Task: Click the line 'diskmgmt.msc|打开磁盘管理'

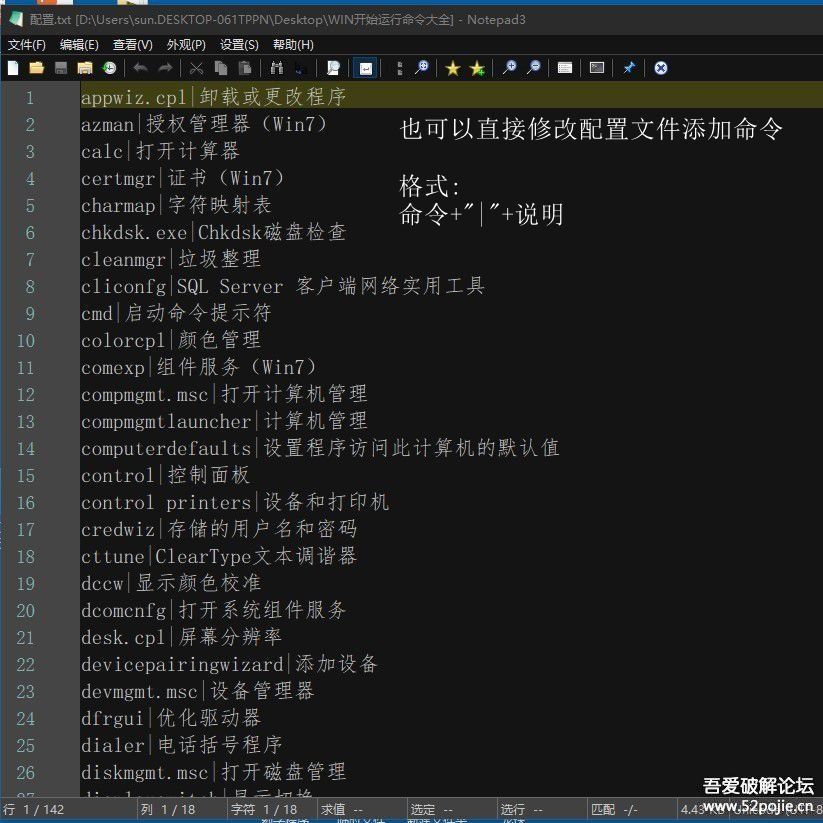Action: tap(214, 773)
